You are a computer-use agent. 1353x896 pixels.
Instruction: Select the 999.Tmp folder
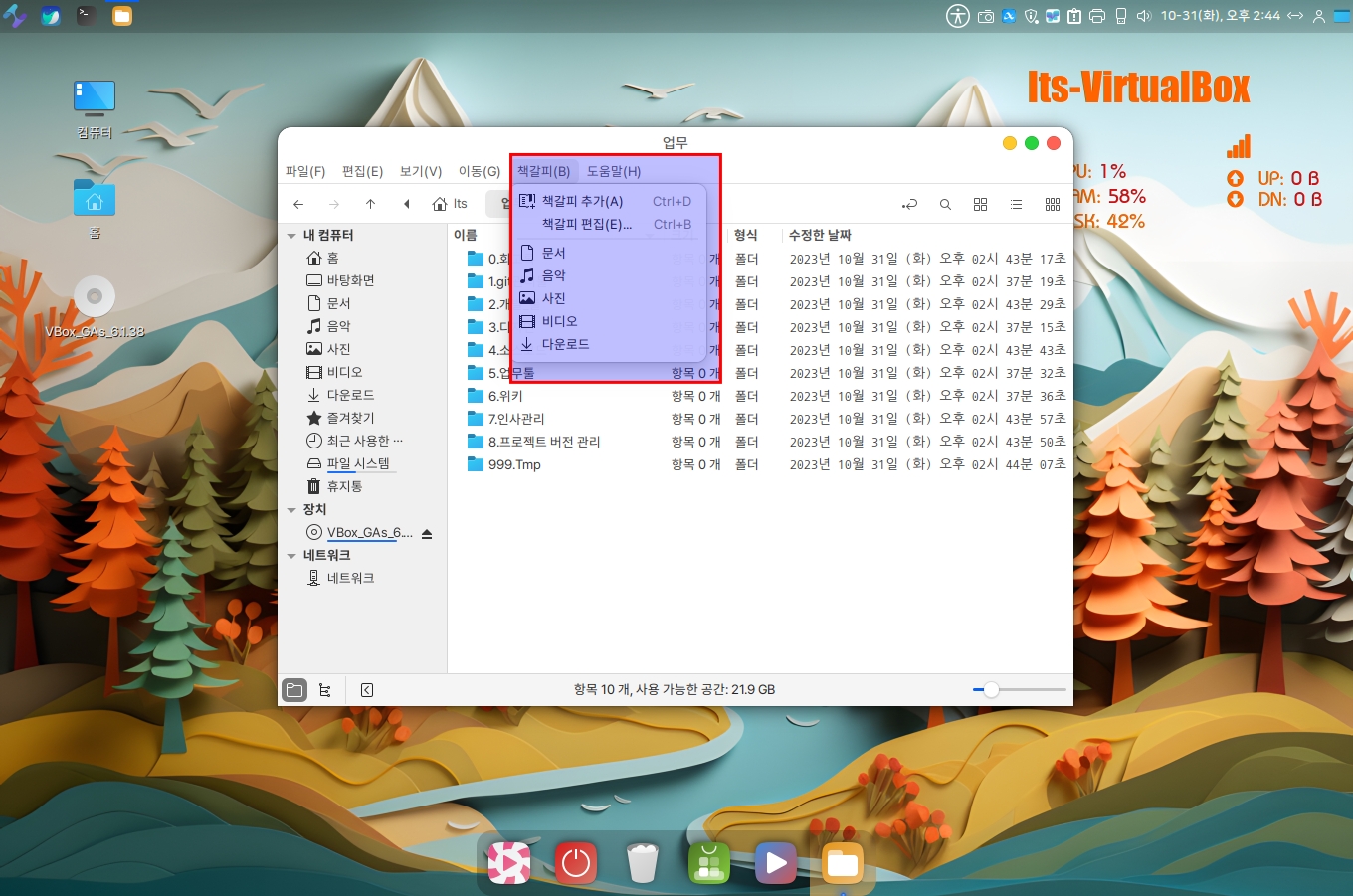pos(513,464)
